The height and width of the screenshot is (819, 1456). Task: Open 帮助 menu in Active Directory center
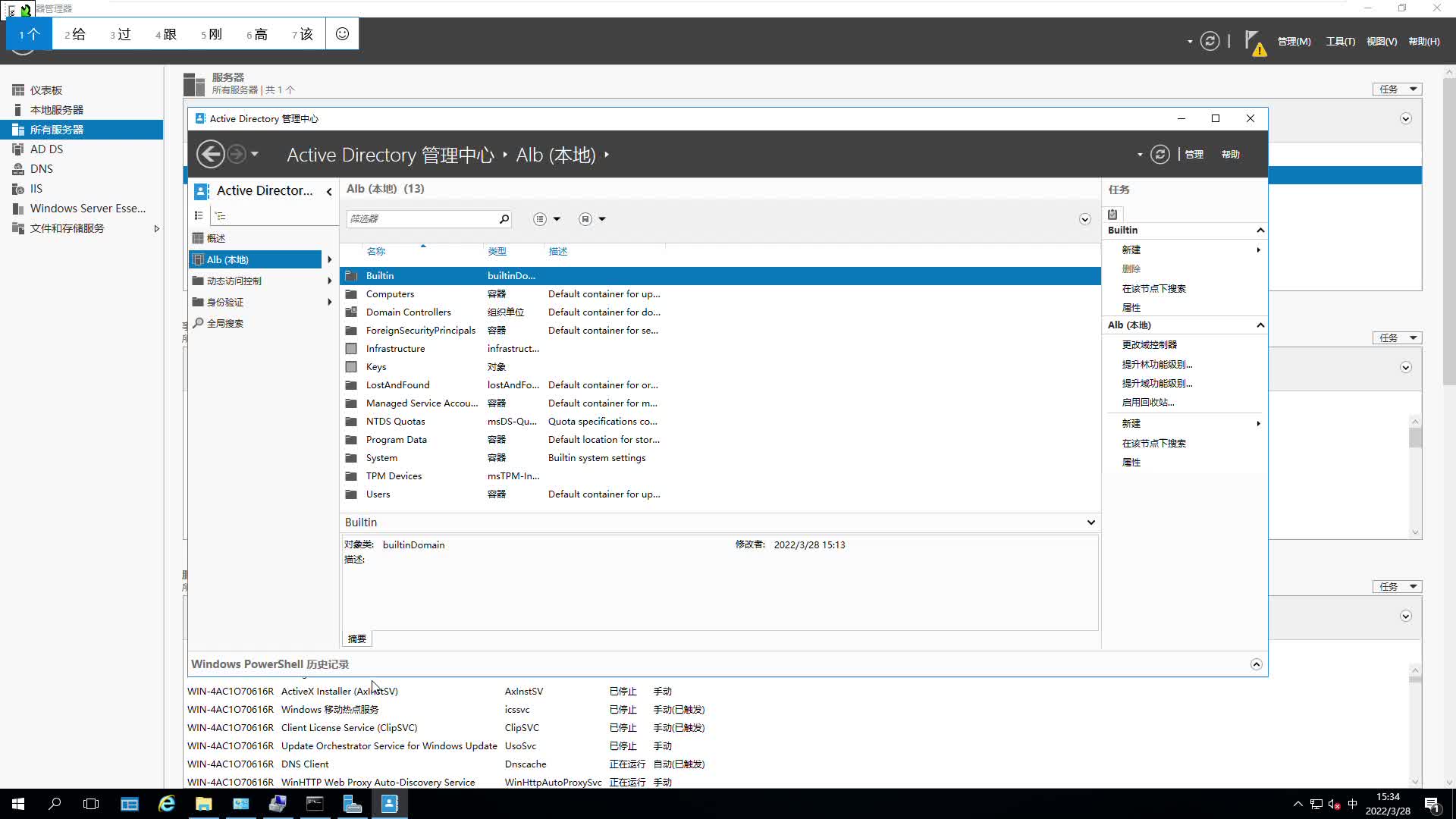pos(1230,155)
